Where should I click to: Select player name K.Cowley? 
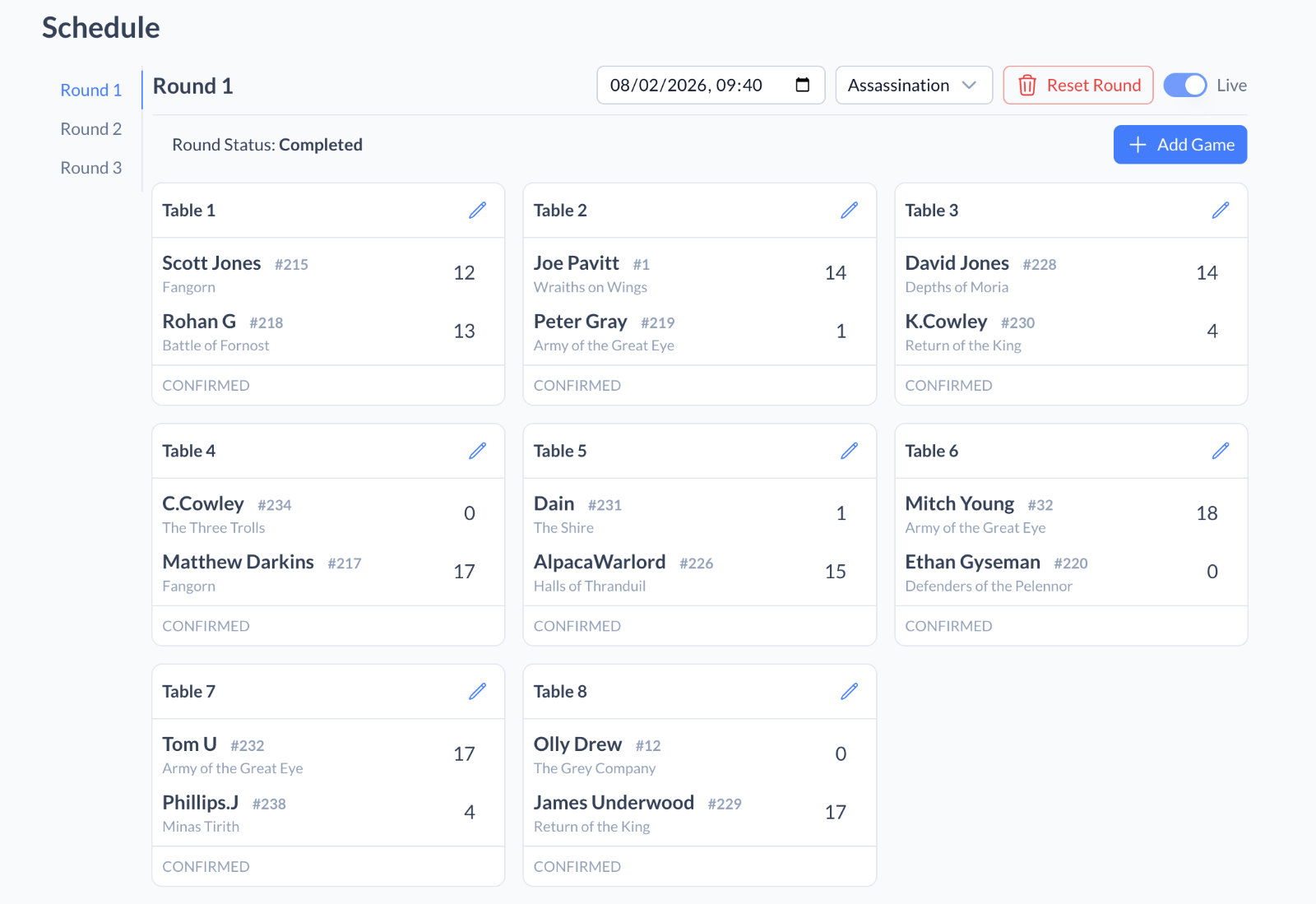[946, 322]
